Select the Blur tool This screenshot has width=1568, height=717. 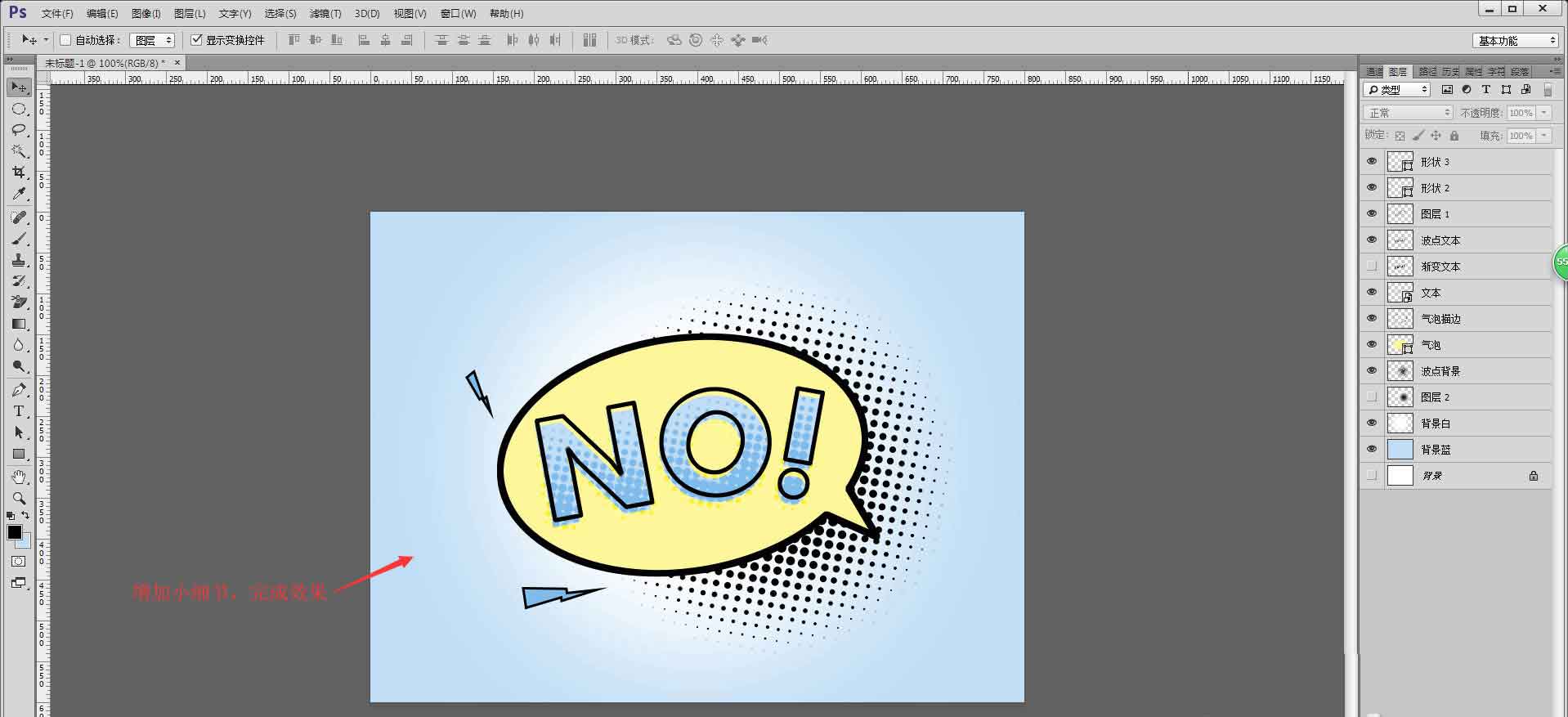pos(19,345)
